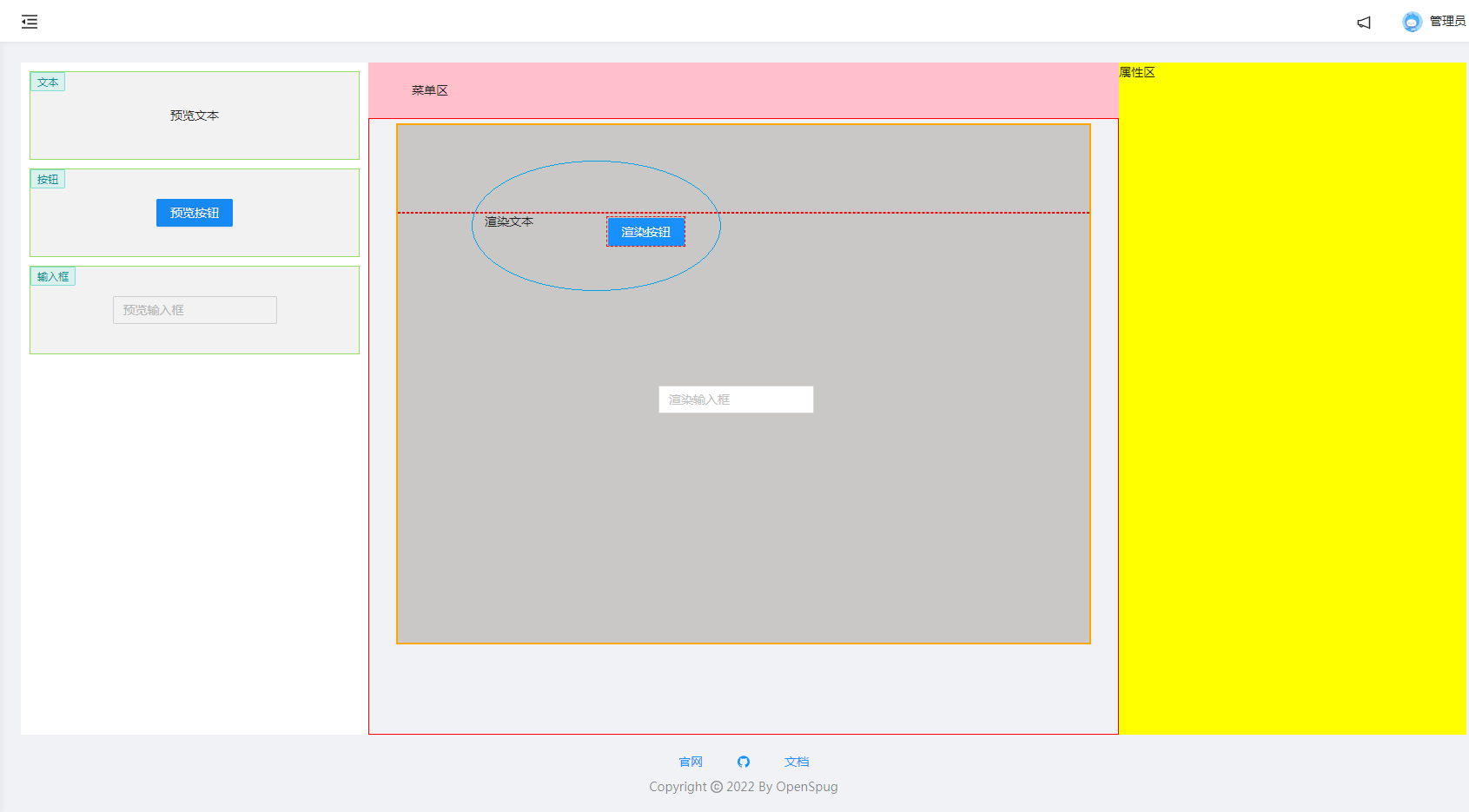This screenshot has width=1469, height=812.
Task: Click the 渲染按钮 in the canvas
Action: [x=645, y=232]
